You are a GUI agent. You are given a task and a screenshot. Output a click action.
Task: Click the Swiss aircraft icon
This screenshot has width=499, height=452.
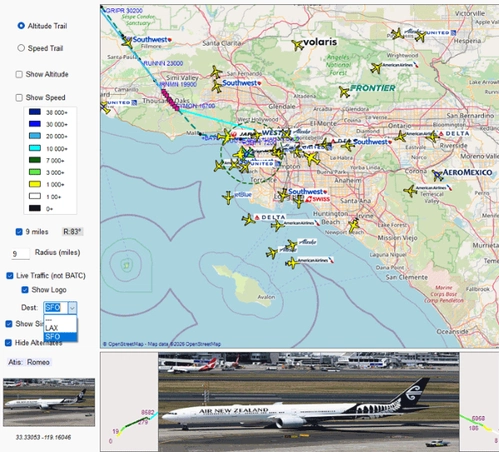(299, 201)
